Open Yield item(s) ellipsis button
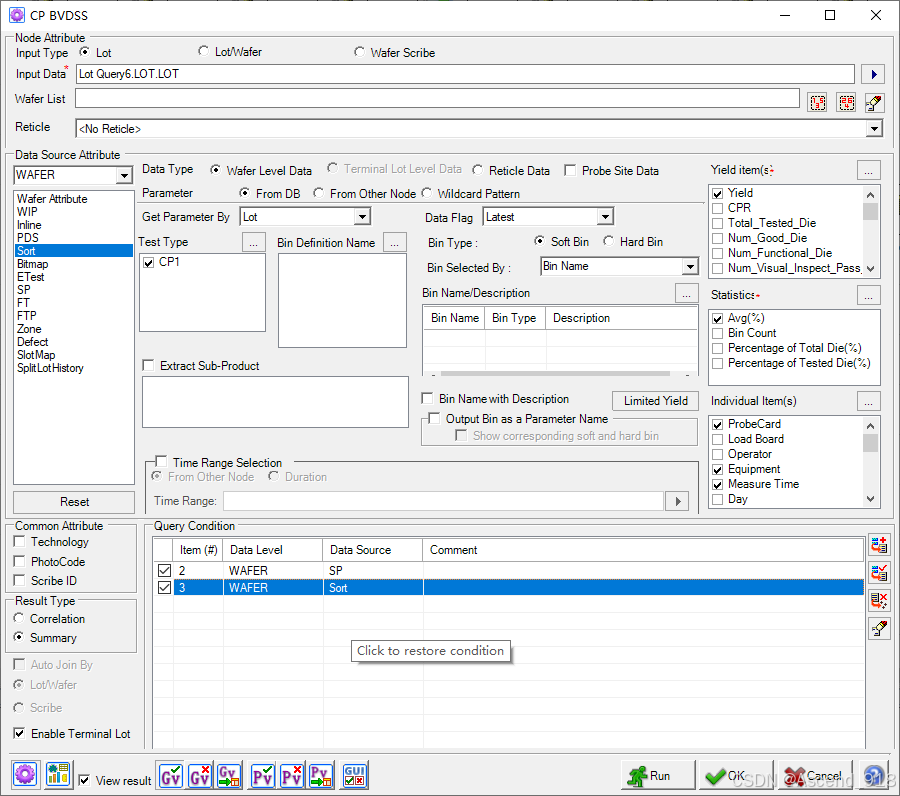 (868, 170)
